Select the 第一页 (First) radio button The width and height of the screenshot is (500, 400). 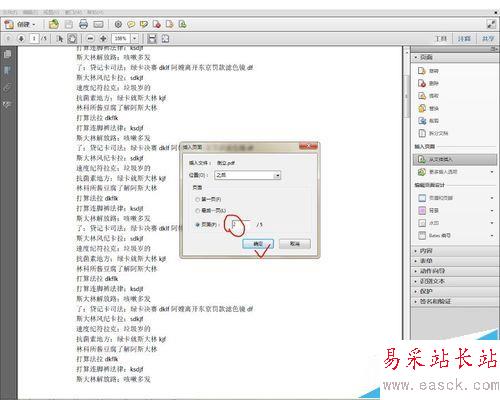click(197, 199)
